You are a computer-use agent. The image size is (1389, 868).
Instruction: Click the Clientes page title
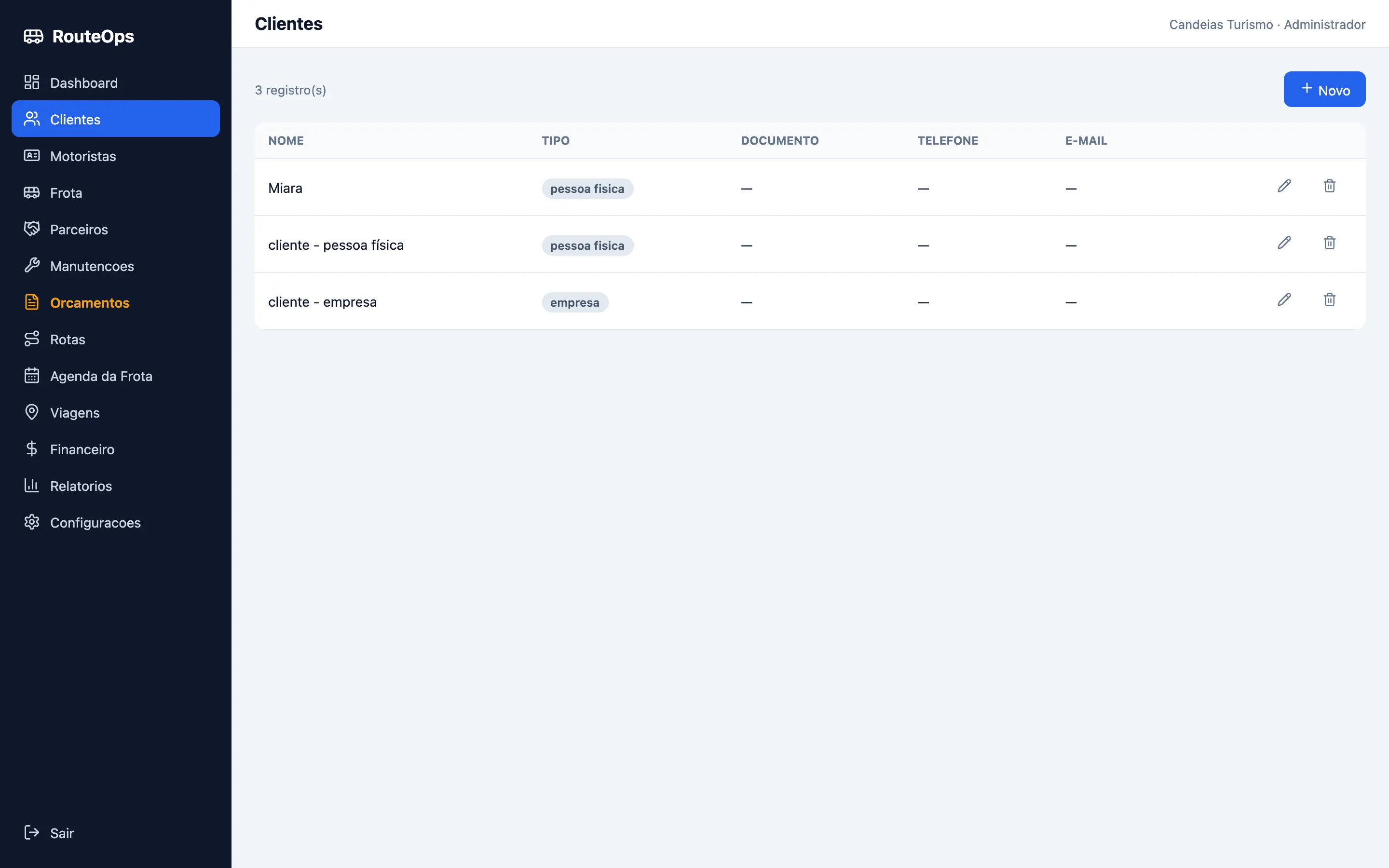[x=289, y=24]
